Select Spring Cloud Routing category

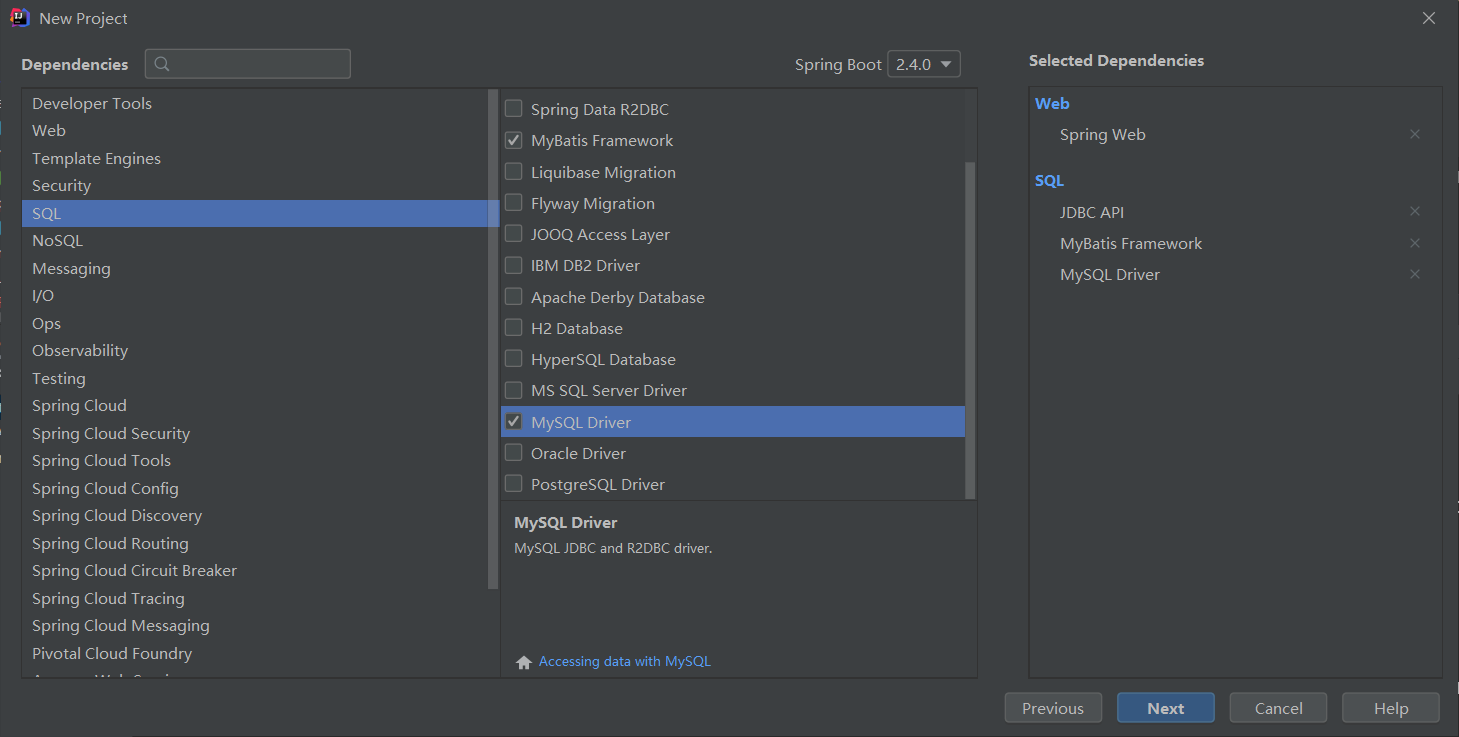(x=255, y=543)
